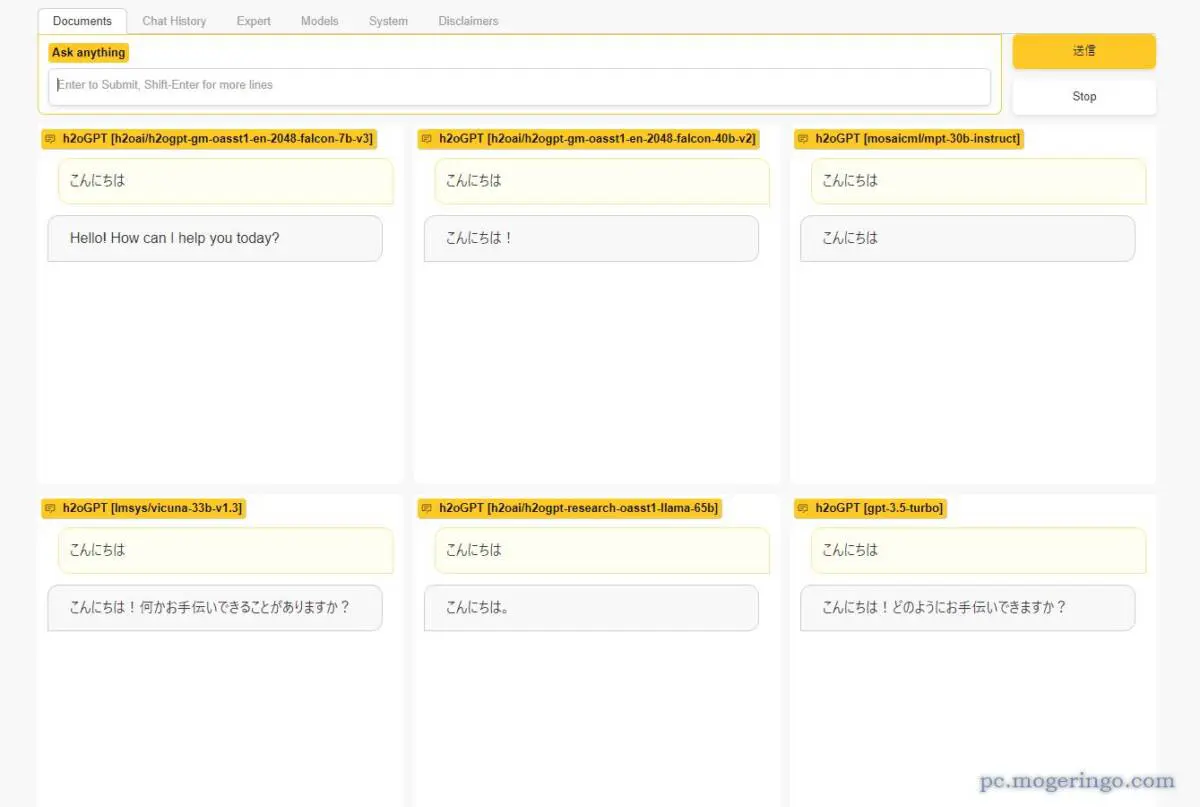
Task: Click the user message こんにちは in gpt-3.5-turbo chat
Action: [979, 550]
